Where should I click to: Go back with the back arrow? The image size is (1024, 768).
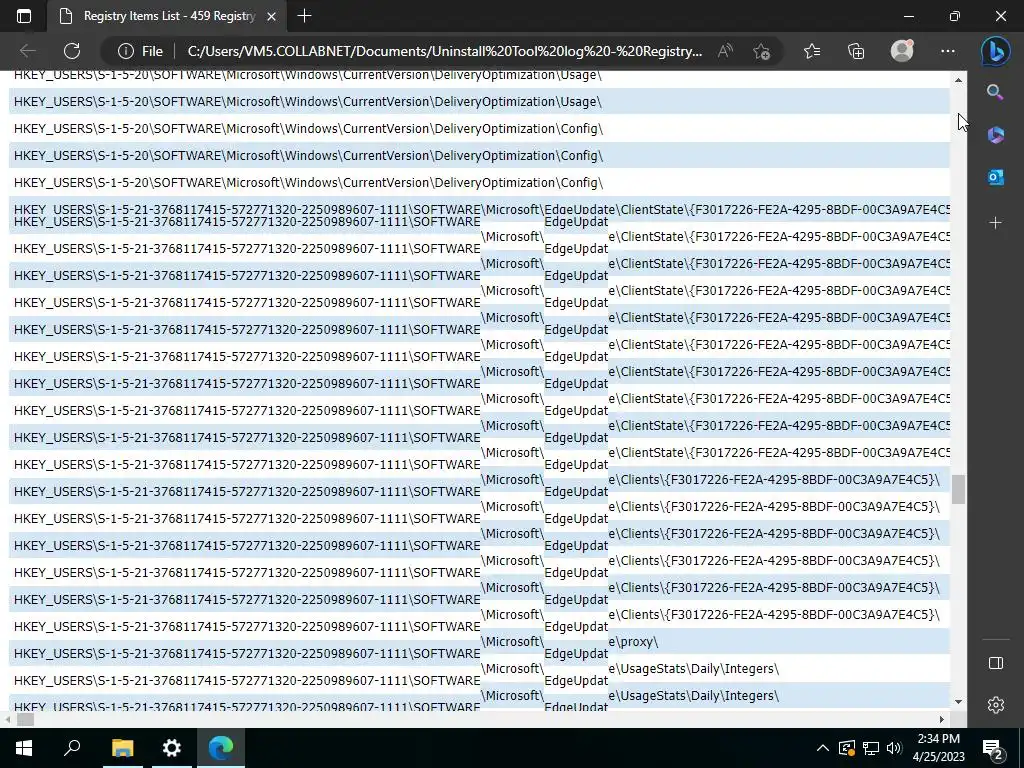click(x=27, y=51)
